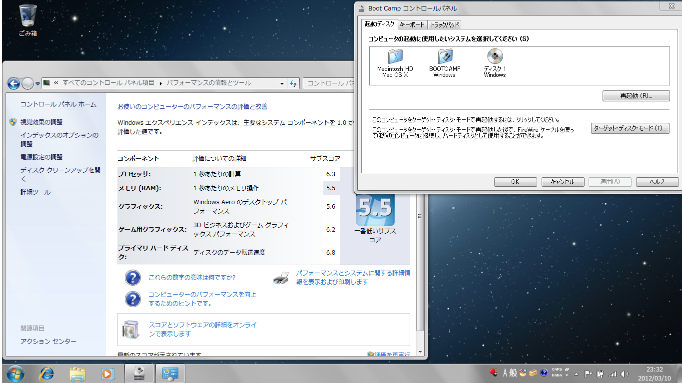Expand the address bar history dropdown
Viewport: 682px width, 383px height.
pos(282,83)
